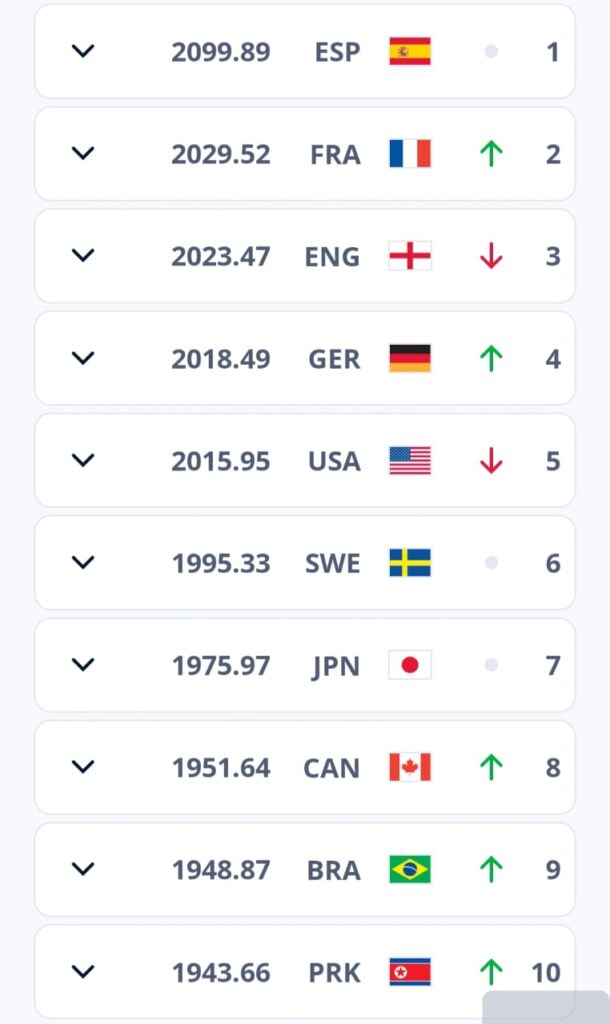Click the North Korea flag icon
This screenshot has width=610, height=1024.
coord(410,972)
